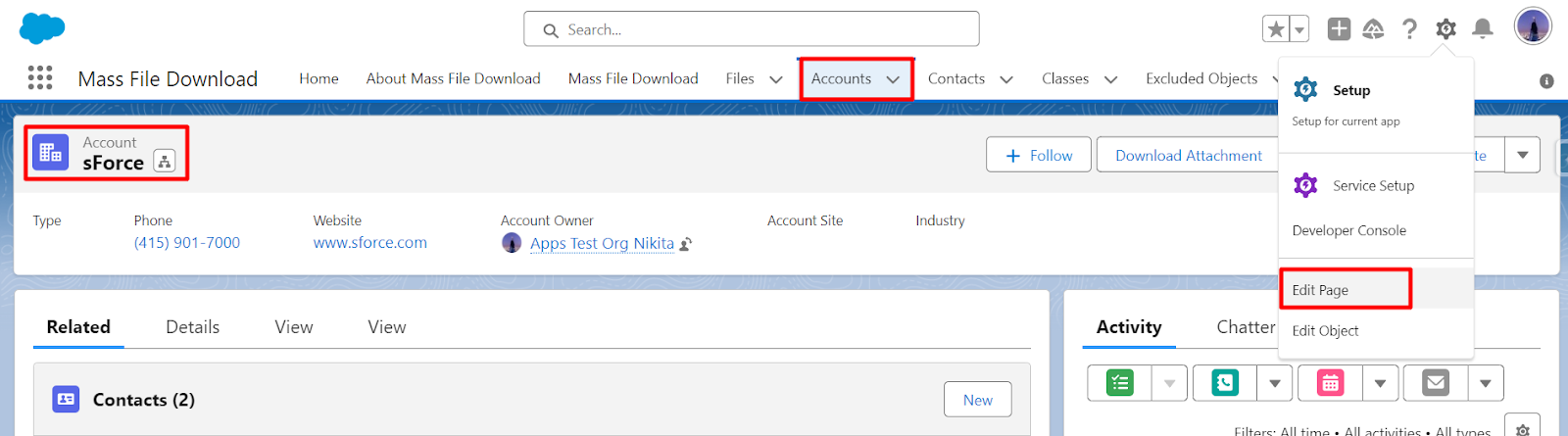This screenshot has height=436, width=1568.
Task: Expand the Files tab chevron
Action: pyautogui.click(x=776, y=79)
